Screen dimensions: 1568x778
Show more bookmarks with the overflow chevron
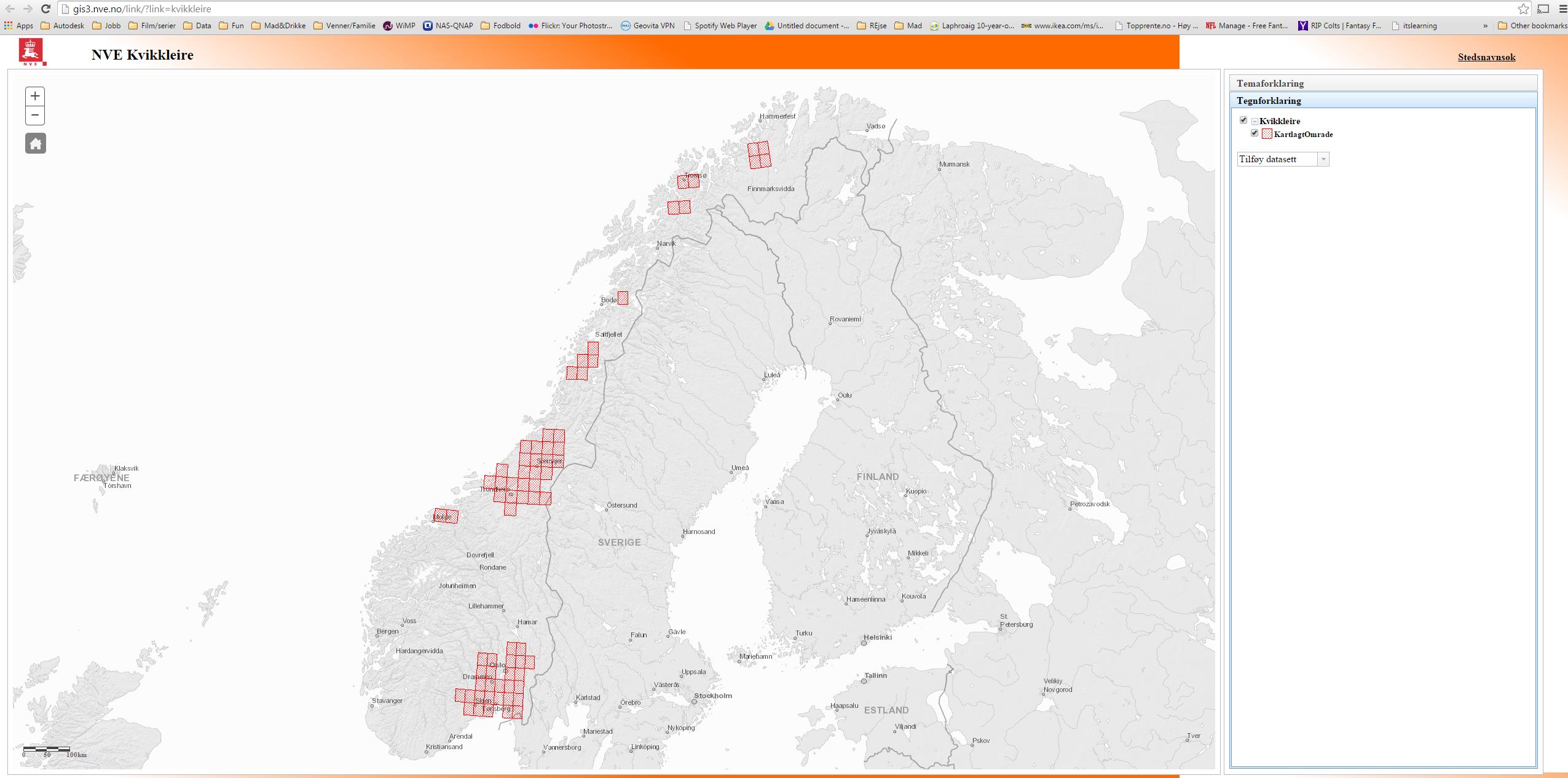click(1486, 26)
